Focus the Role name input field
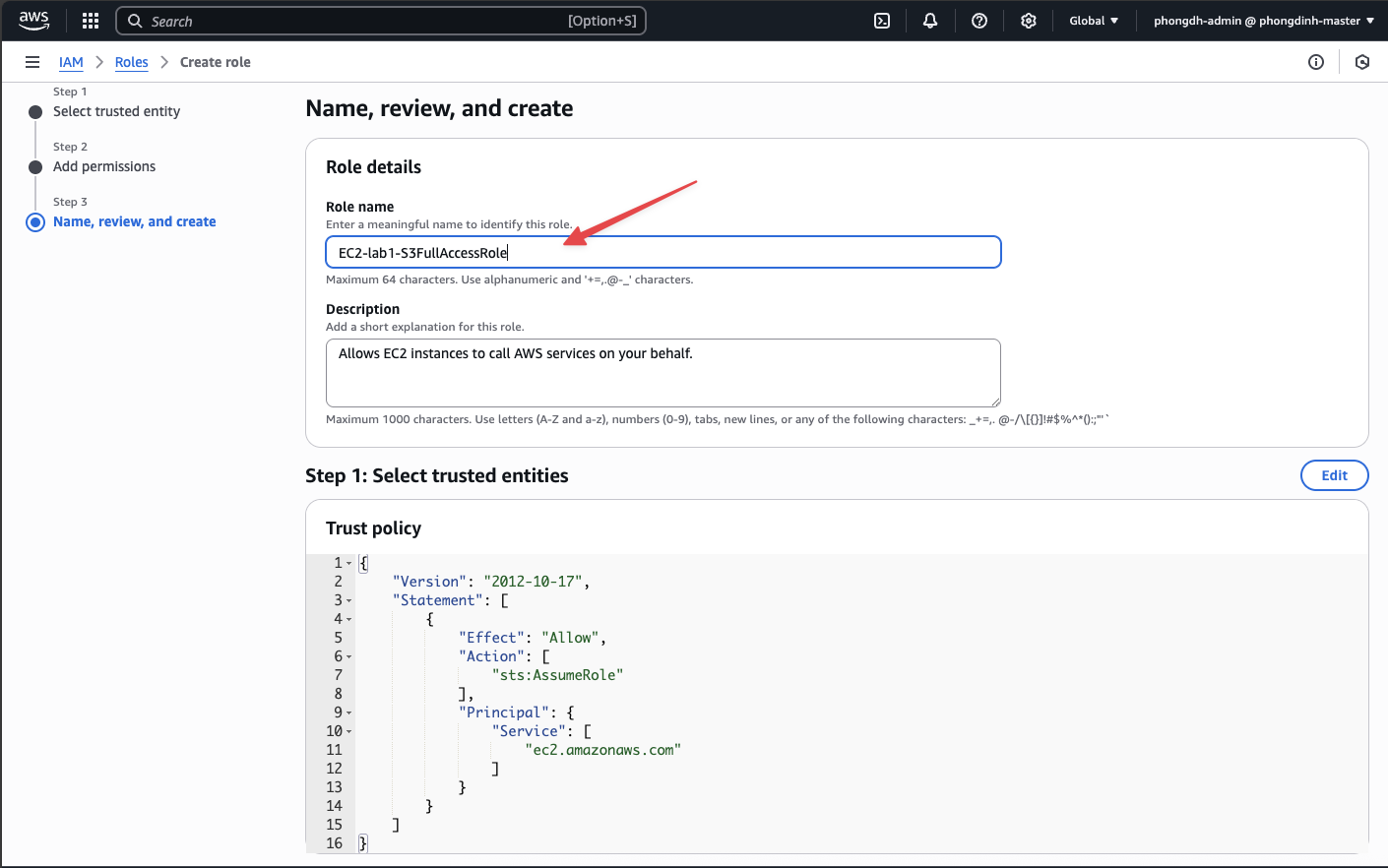Image resolution: width=1388 pixels, height=868 pixels. coord(663,252)
